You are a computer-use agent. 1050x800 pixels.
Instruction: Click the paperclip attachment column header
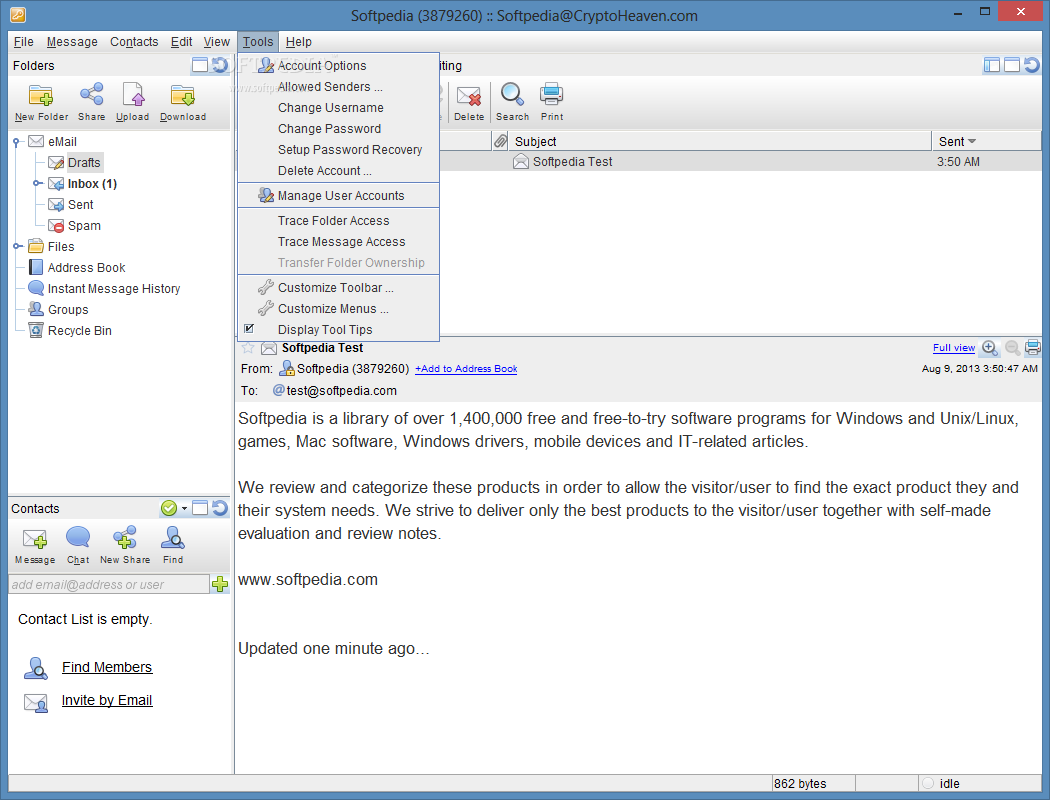pos(500,141)
